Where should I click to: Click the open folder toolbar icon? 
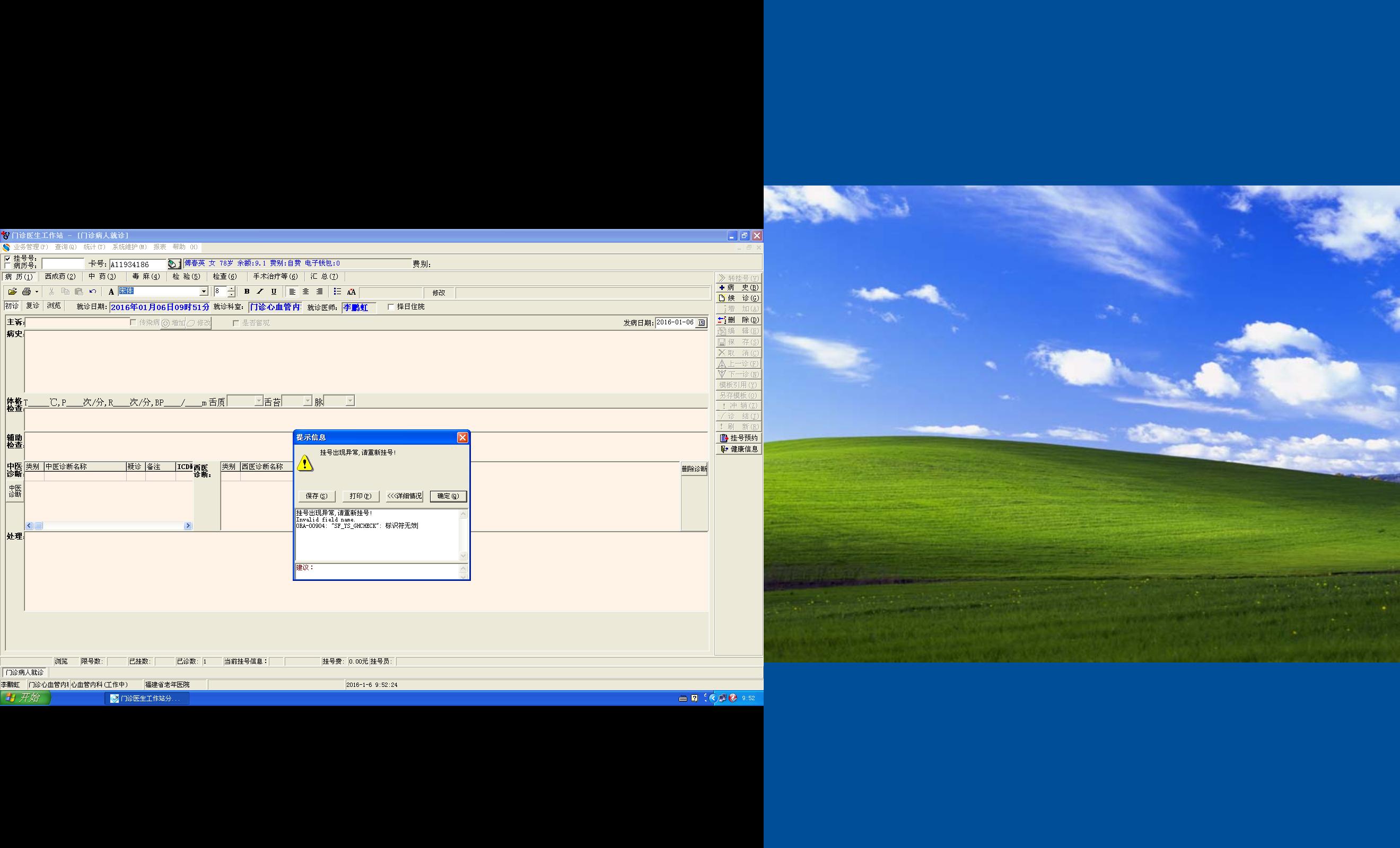(12, 291)
